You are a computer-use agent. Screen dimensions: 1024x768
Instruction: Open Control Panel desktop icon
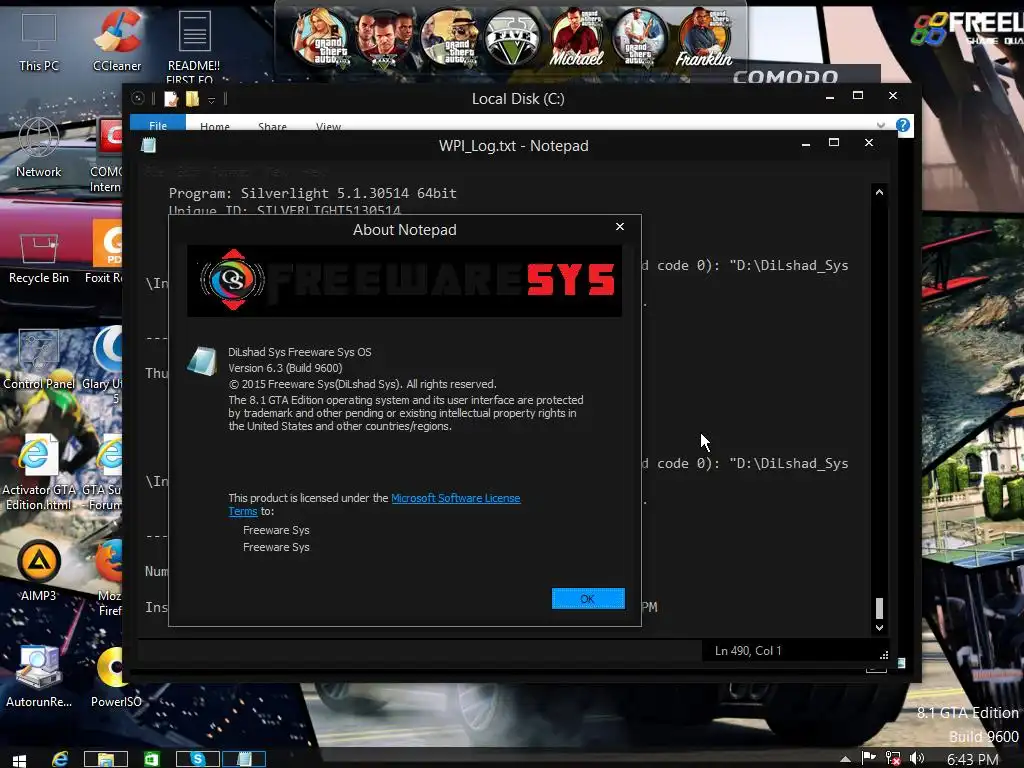click(x=39, y=360)
